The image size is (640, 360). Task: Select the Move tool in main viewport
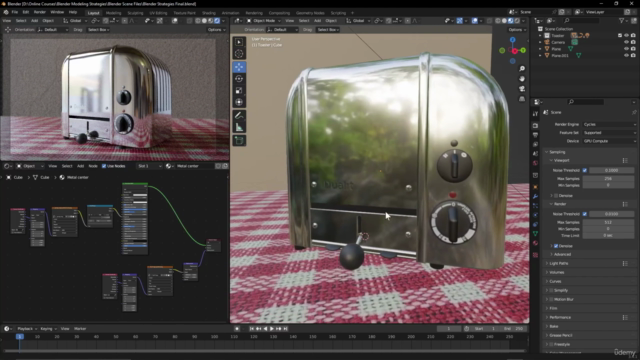pyautogui.click(x=239, y=67)
